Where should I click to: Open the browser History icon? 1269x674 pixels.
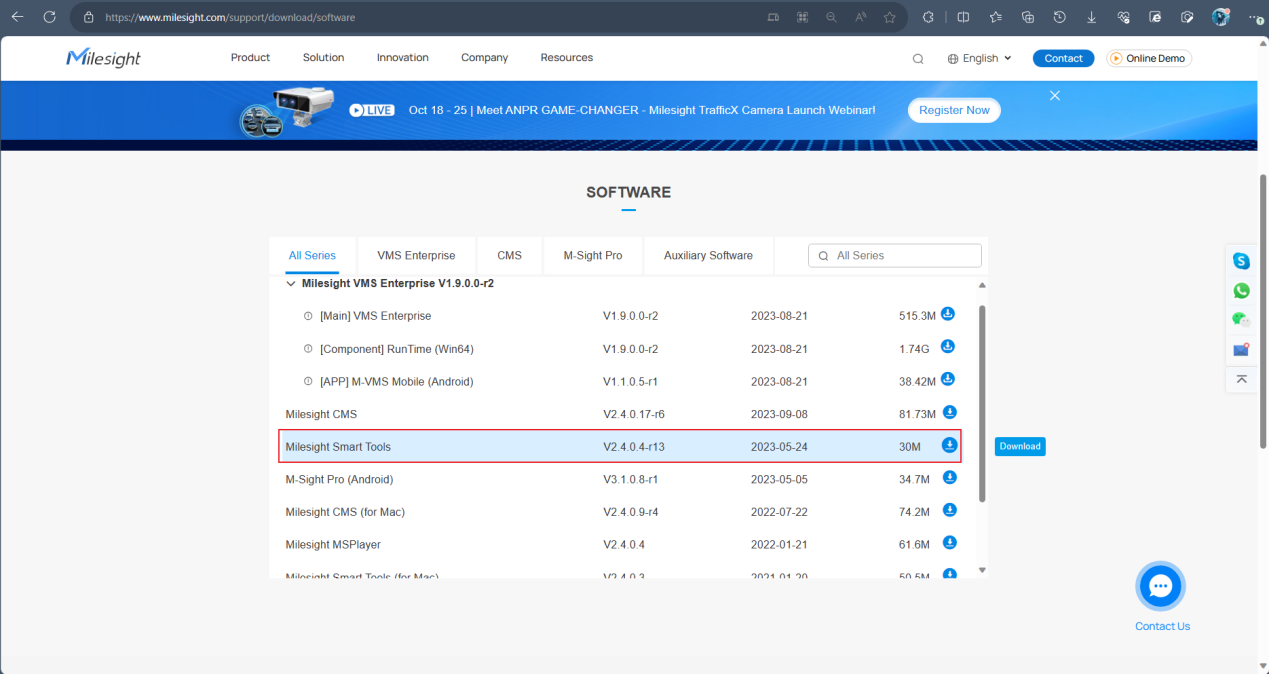(1059, 17)
